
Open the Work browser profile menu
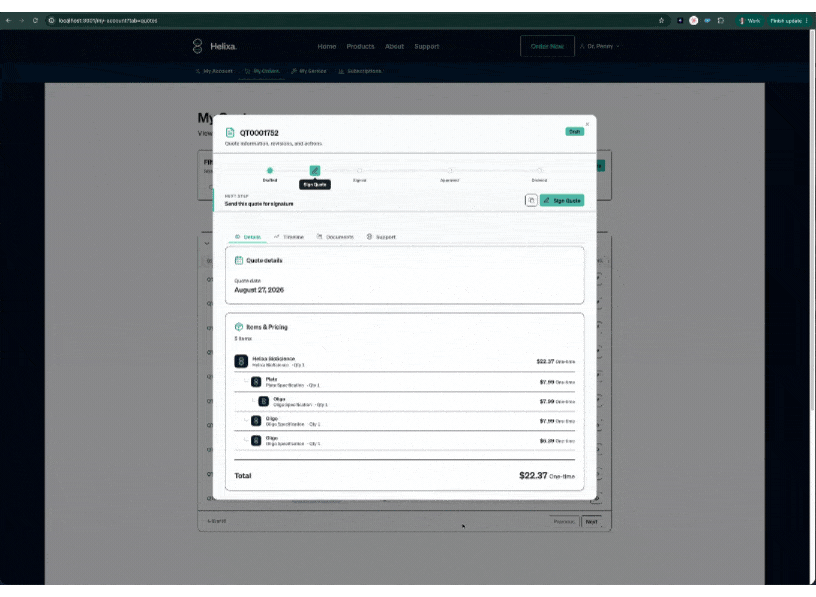[749, 21]
